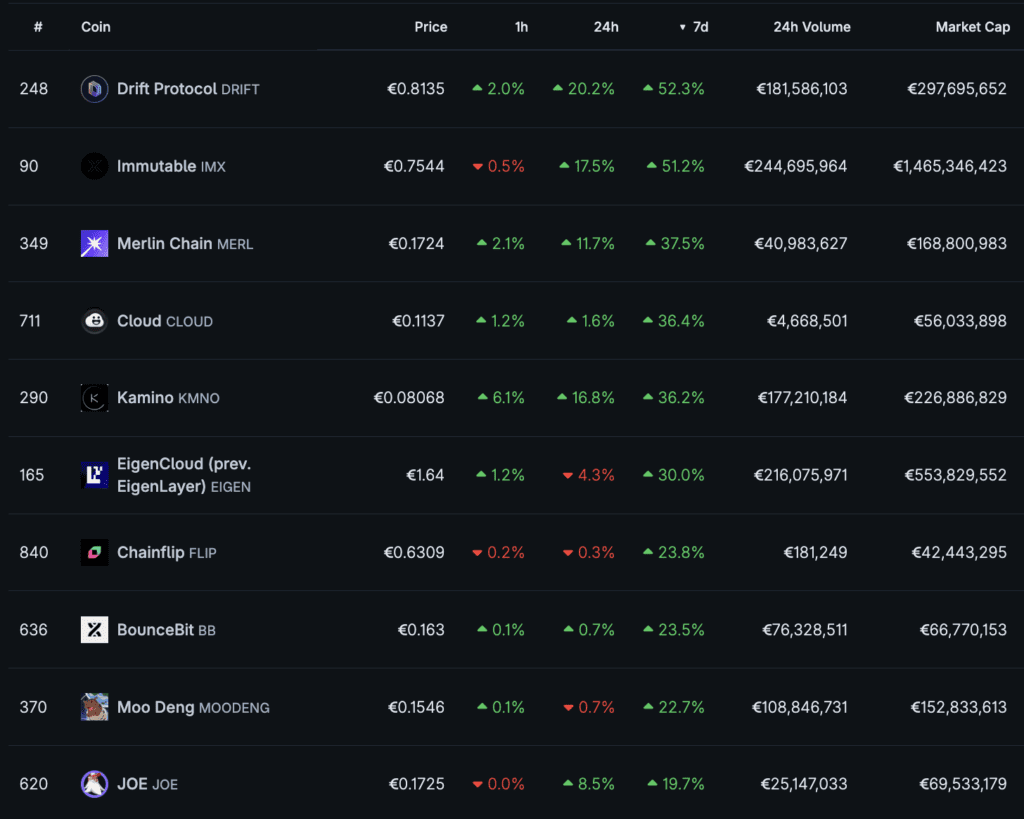This screenshot has height=819, width=1024.
Task: Click JOE 24h change 8.5%
Action: tap(588, 784)
